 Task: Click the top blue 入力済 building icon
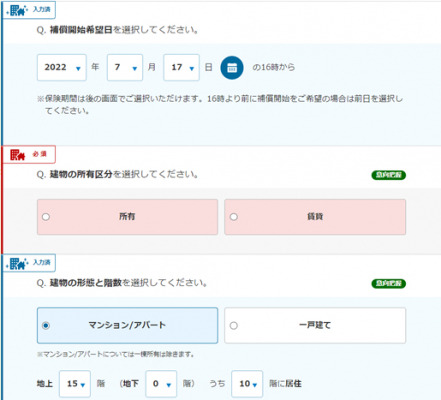29,10
